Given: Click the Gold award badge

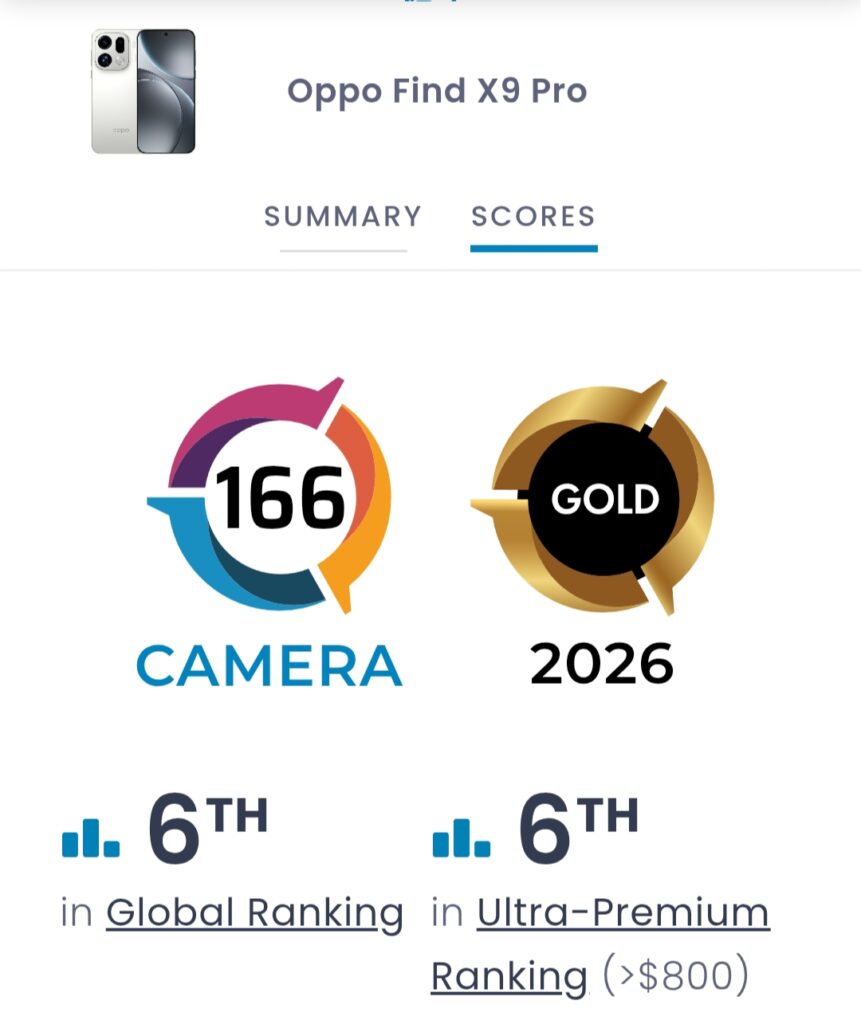Looking at the screenshot, I should pyautogui.click(x=598, y=497).
